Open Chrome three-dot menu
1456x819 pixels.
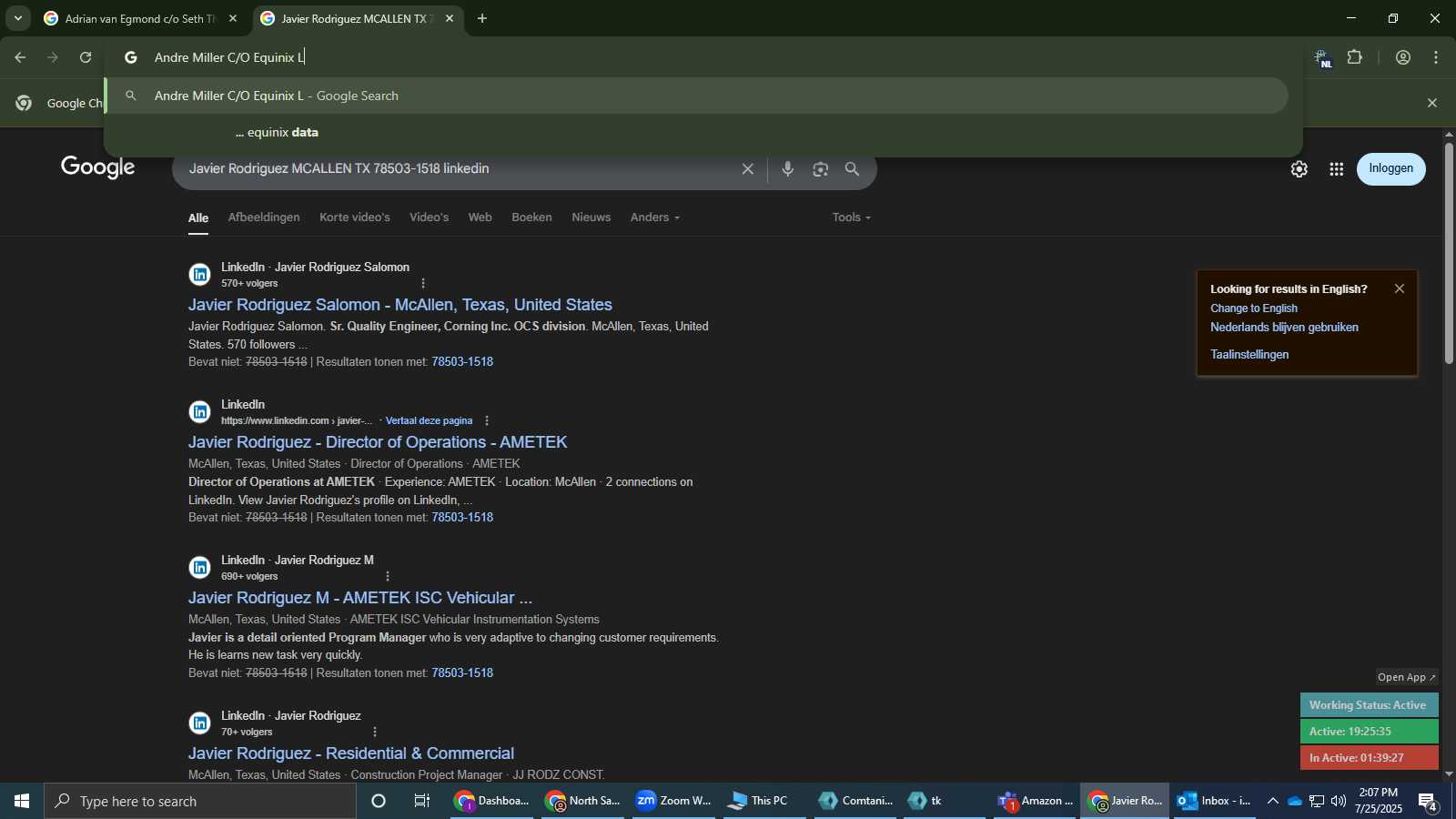tap(1436, 57)
